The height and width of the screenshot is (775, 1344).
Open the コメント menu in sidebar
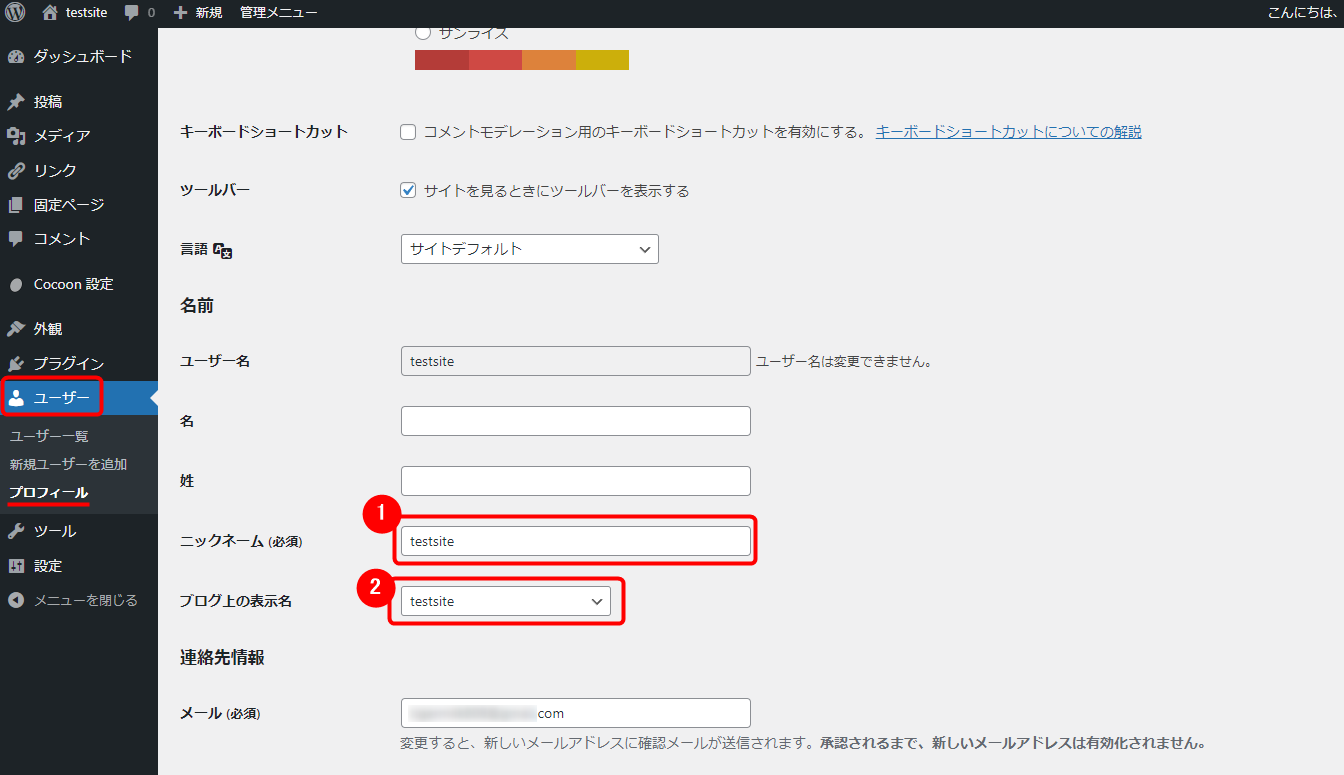click(79, 239)
